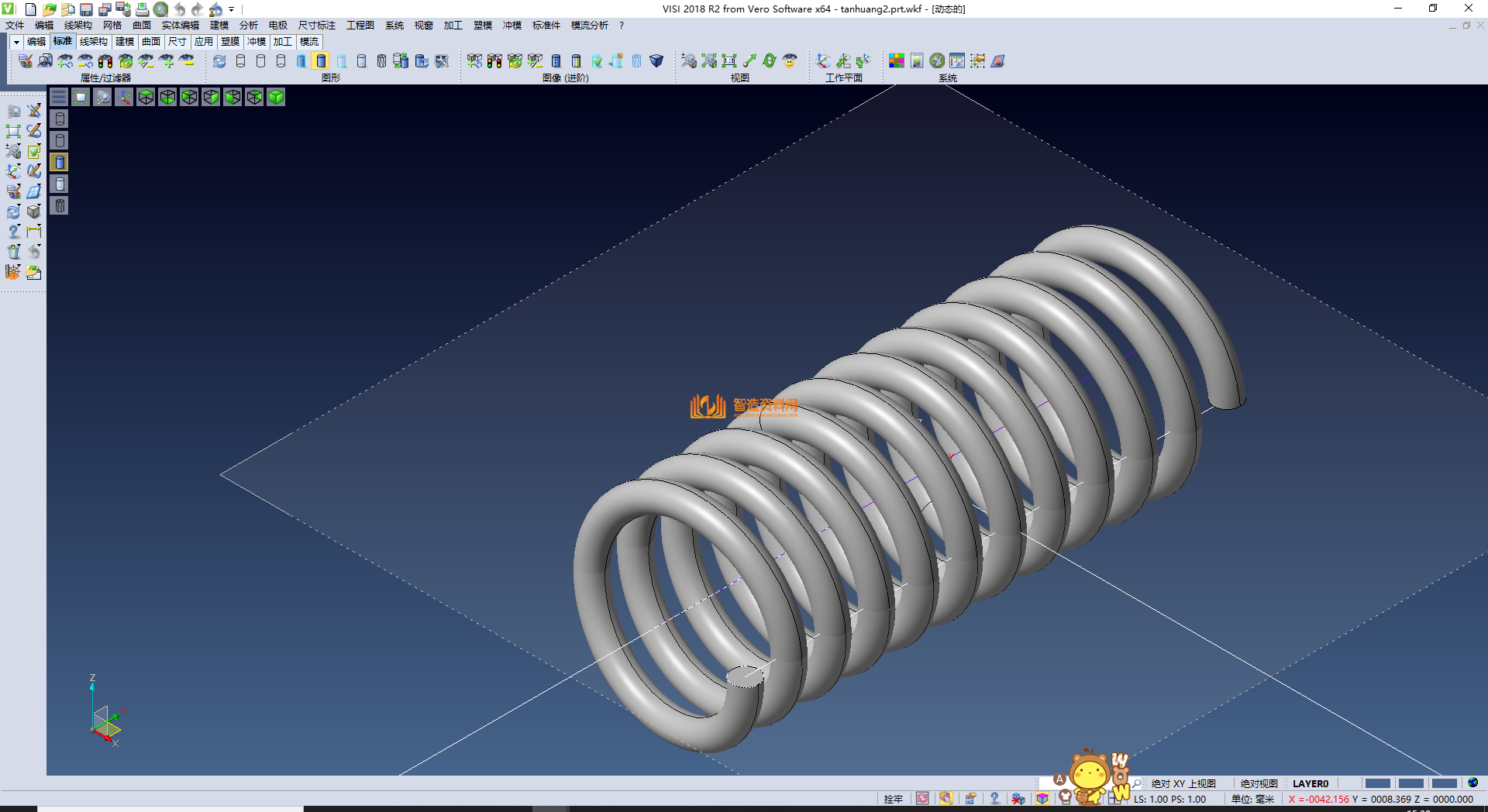This screenshot has height=812, width=1488.
Task: Toggle the highlighted cylinder in left viewport strip
Action: point(60,162)
